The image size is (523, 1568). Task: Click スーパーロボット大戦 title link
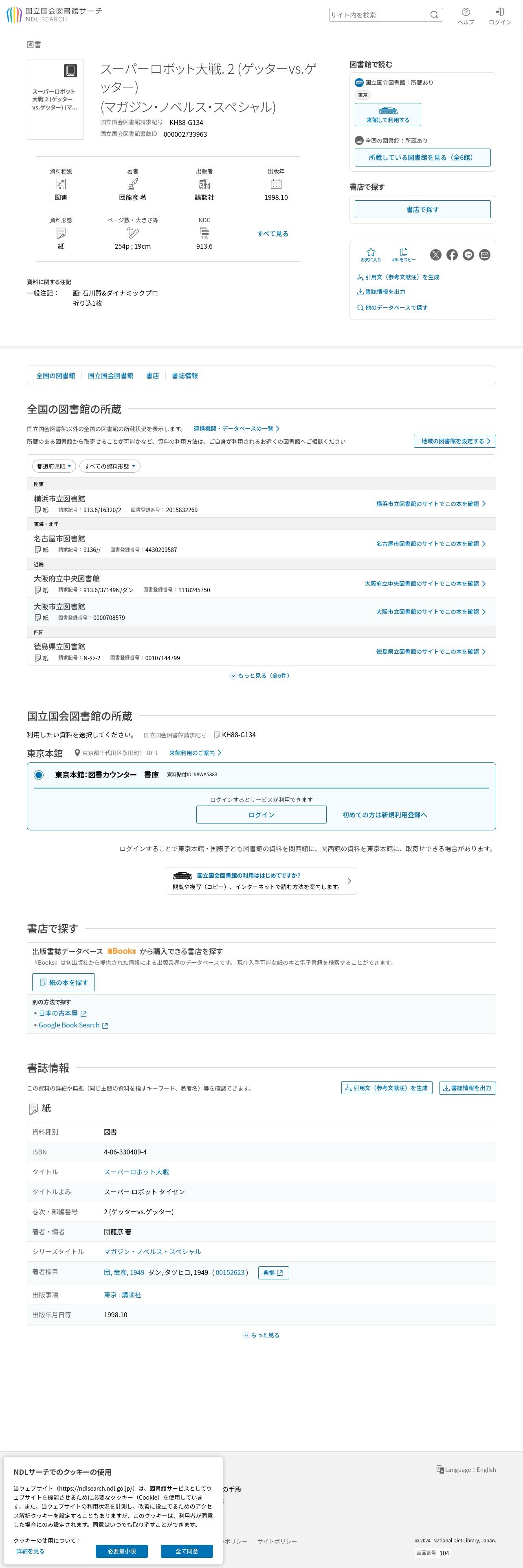[136, 1172]
